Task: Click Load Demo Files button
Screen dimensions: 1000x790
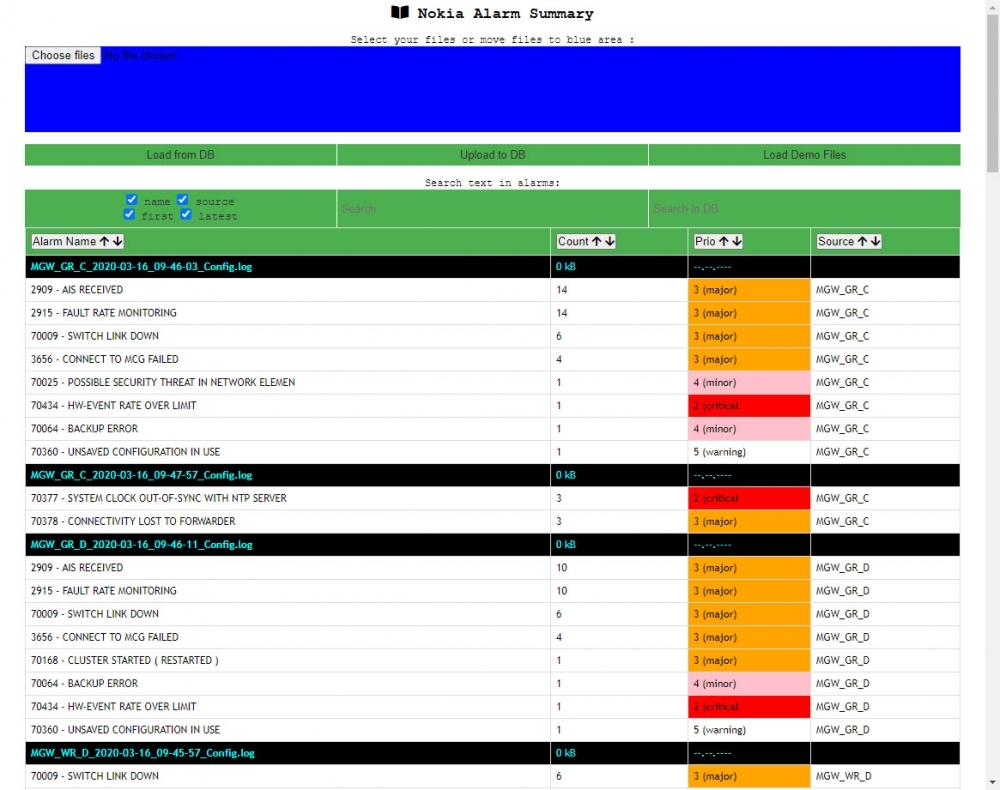Action: [804, 155]
